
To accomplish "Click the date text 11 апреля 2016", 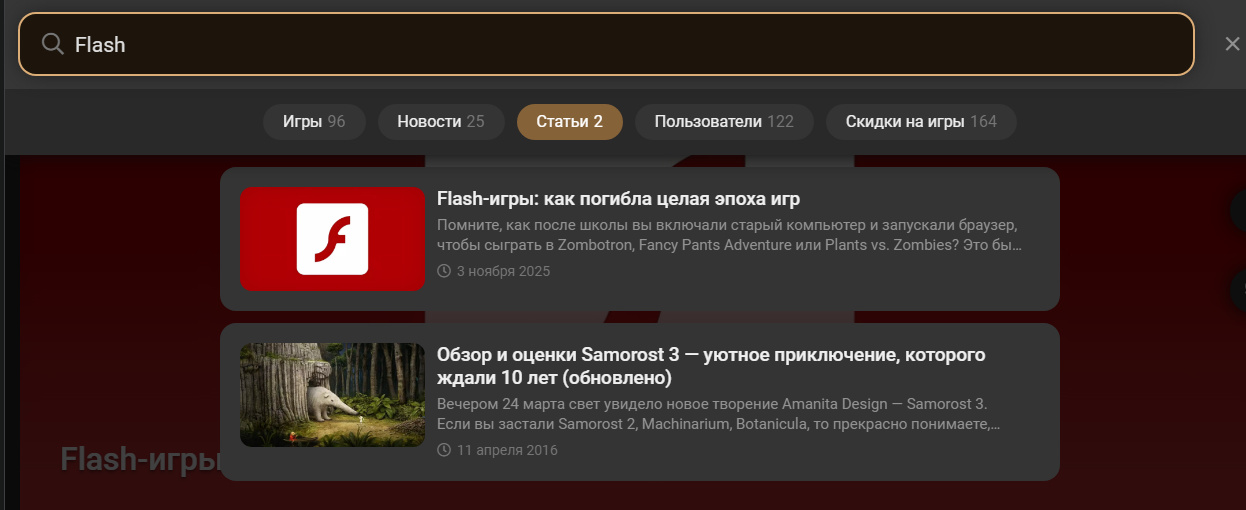I will [x=507, y=450].
